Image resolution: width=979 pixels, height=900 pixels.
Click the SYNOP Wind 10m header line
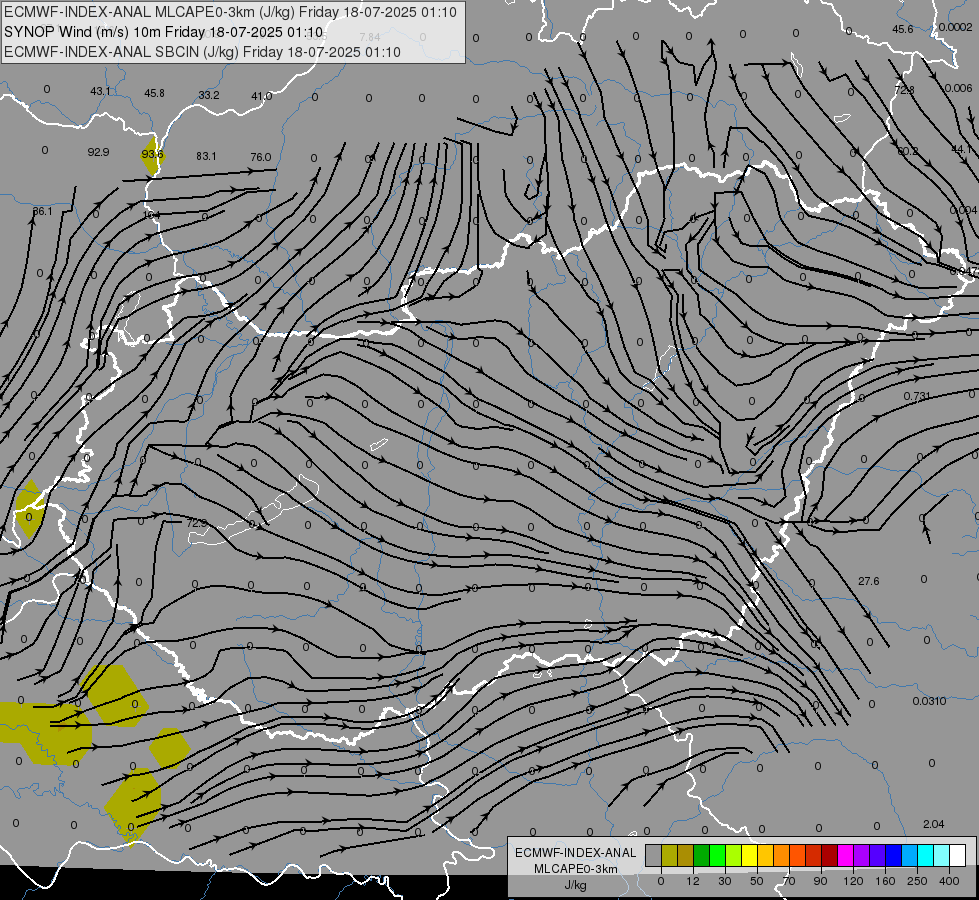click(x=164, y=32)
